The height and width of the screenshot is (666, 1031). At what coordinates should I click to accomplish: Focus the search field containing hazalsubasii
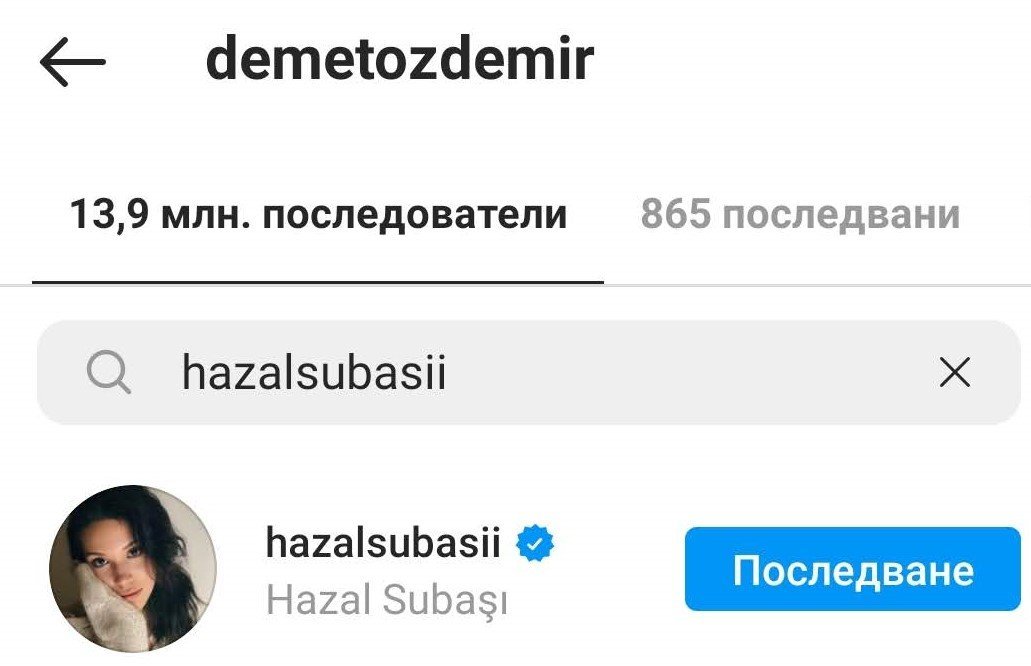click(529, 372)
